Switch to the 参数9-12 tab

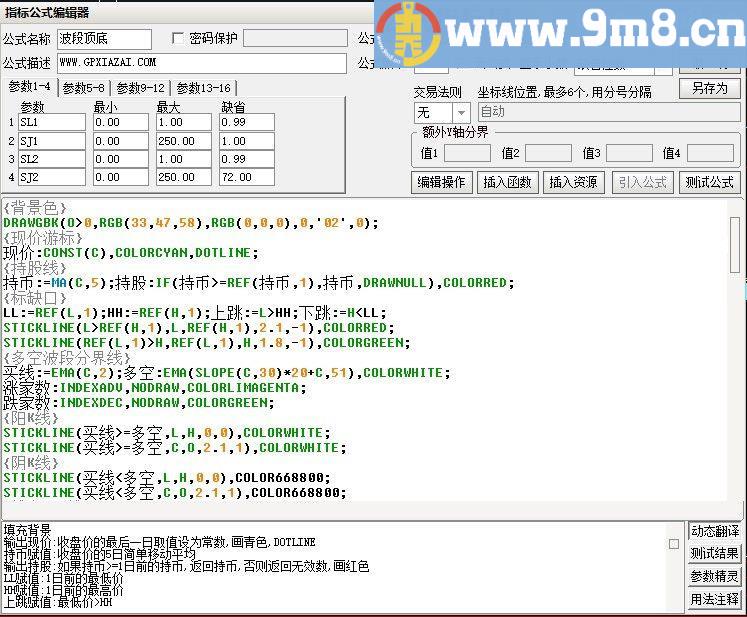click(x=141, y=88)
